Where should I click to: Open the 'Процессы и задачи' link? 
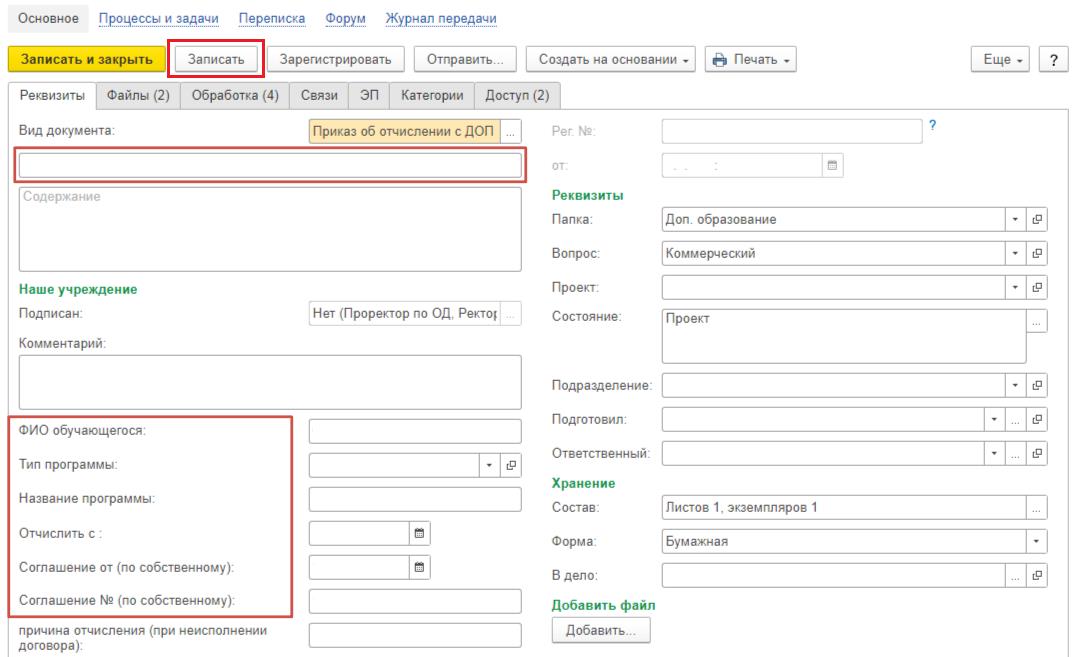[159, 19]
